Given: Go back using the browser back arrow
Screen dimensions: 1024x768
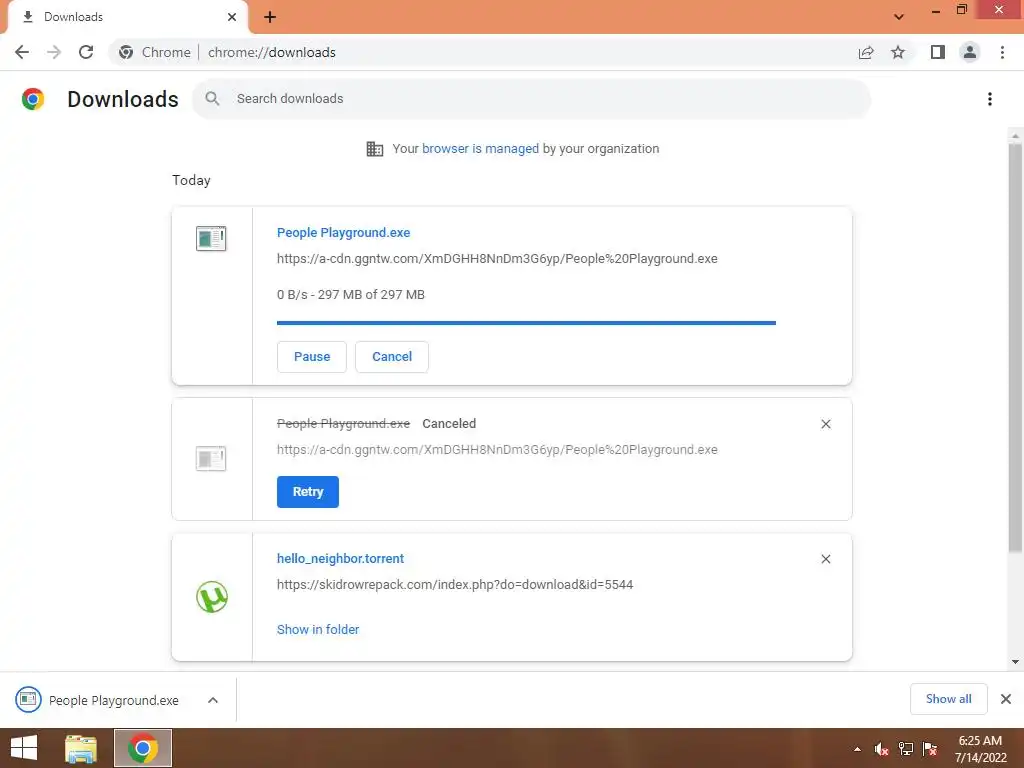Looking at the screenshot, I should (22, 52).
